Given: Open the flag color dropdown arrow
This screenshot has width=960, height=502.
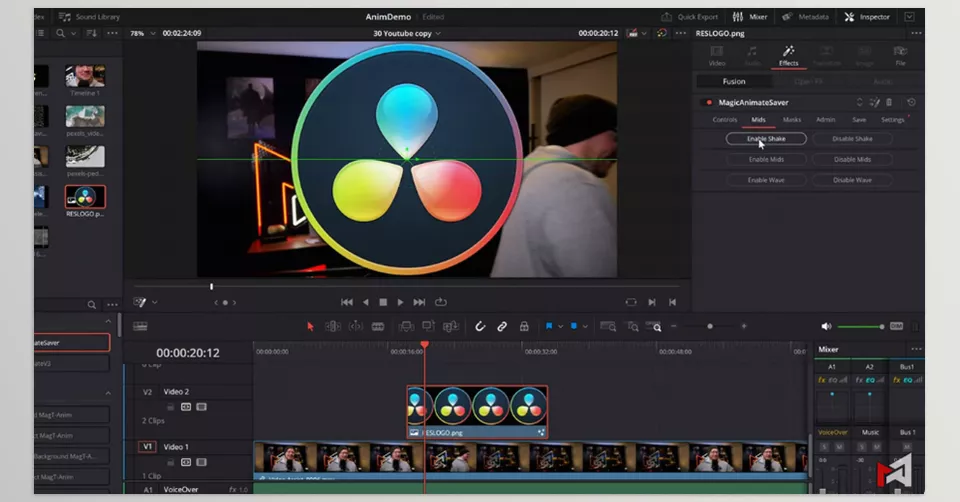Looking at the screenshot, I should [x=560, y=327].
